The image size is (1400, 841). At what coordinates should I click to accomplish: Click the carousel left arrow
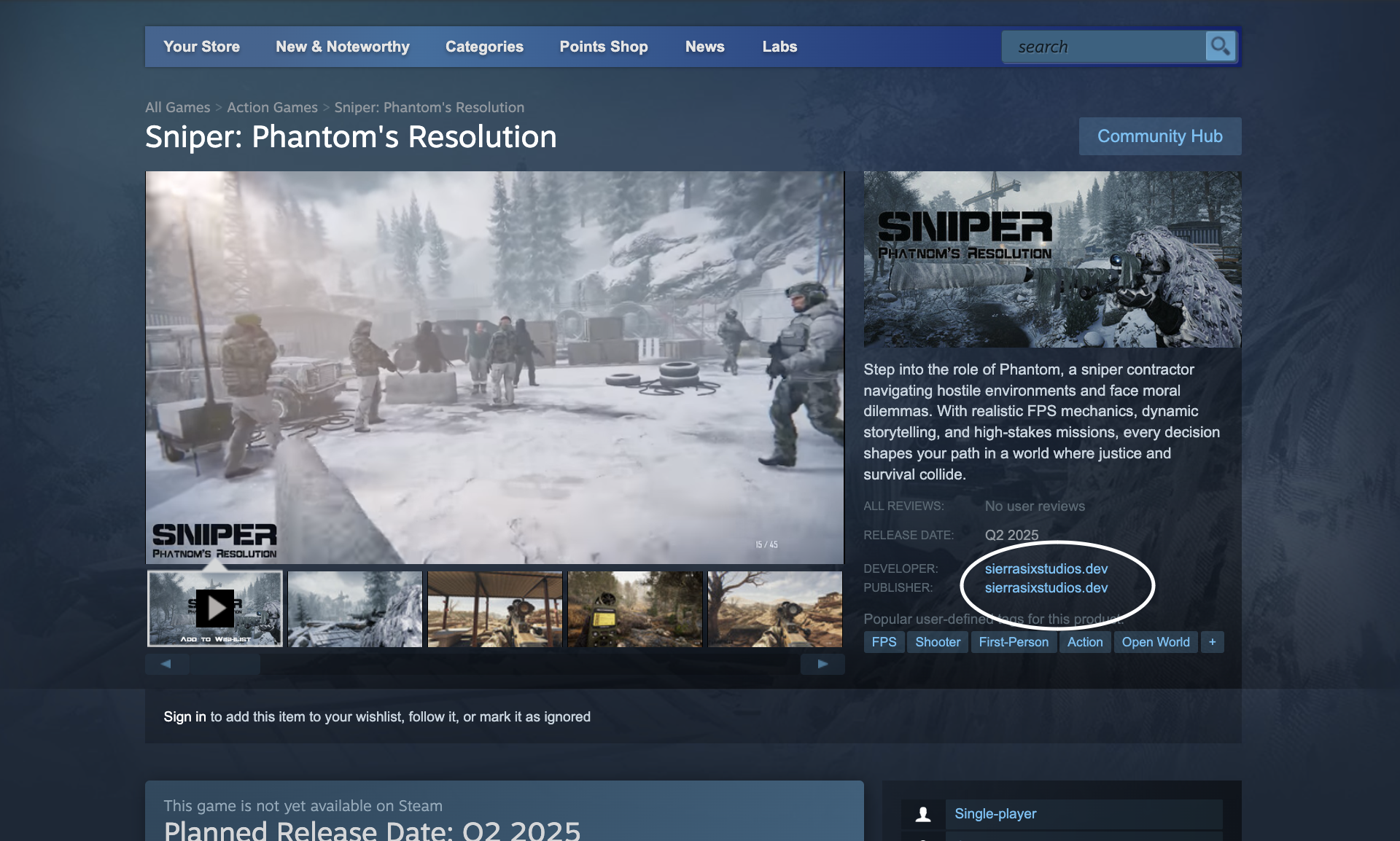tap(166, 664)
